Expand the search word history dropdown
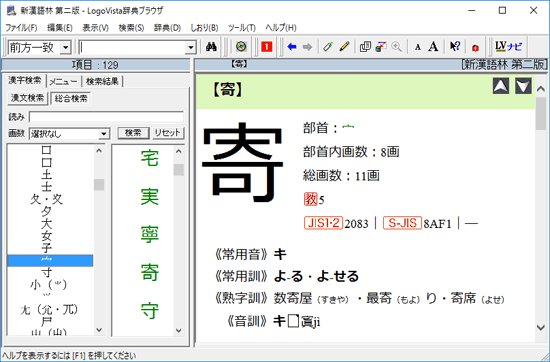Screen dimensions: 550x362 point(190,47)
